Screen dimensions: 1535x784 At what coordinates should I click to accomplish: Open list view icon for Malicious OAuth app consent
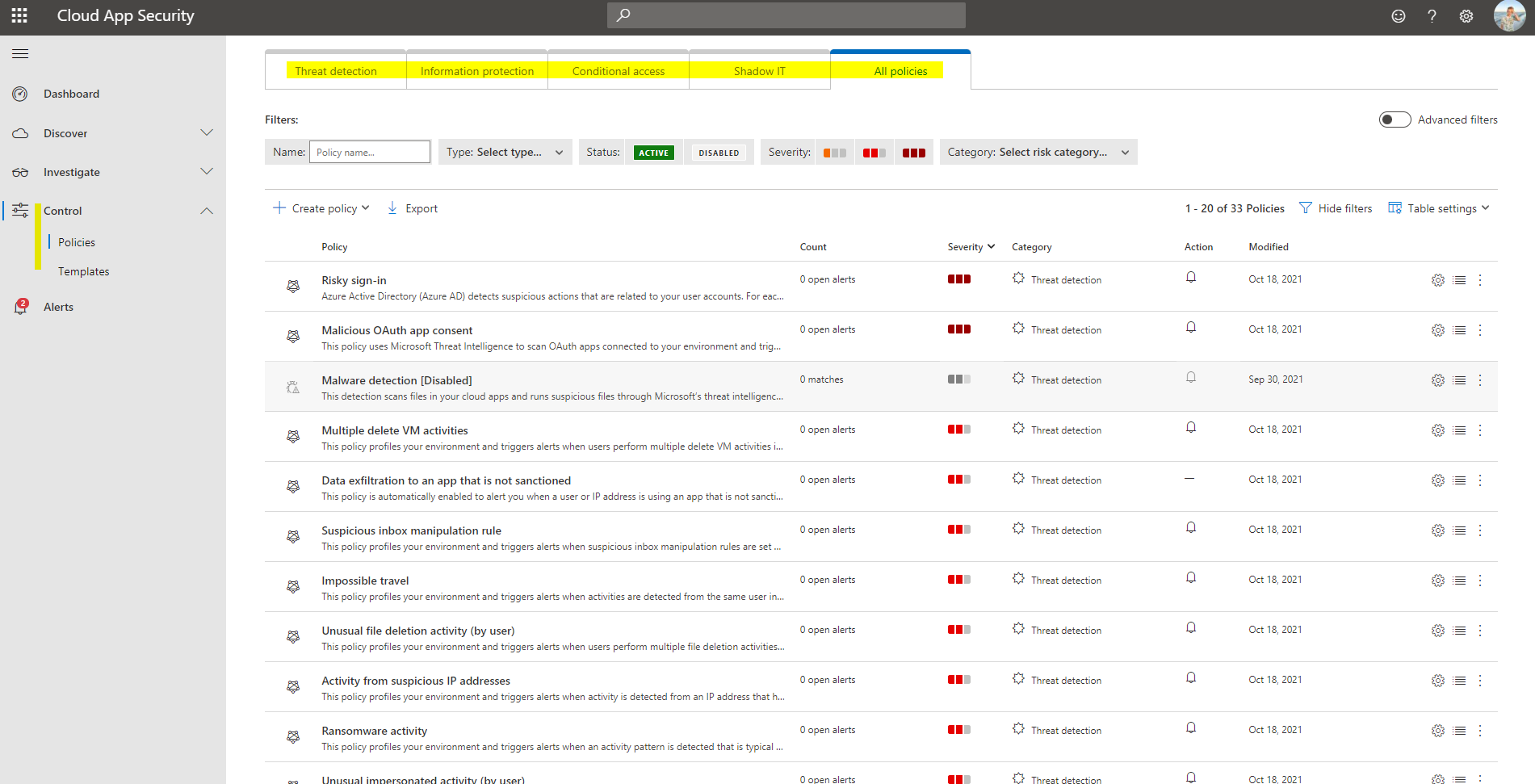1459,330
